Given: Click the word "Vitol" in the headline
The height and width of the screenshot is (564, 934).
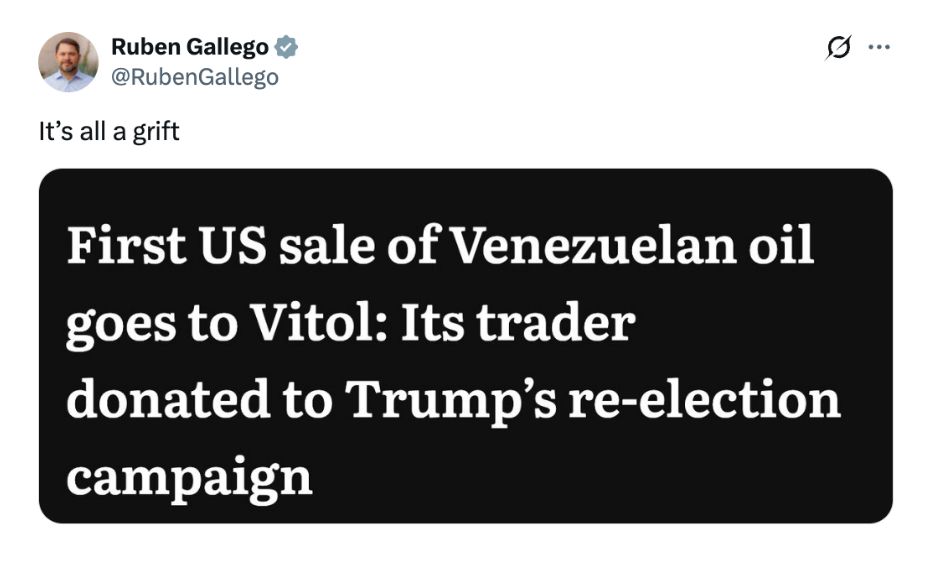Looking at the screenshot, I should coord(321,322).
